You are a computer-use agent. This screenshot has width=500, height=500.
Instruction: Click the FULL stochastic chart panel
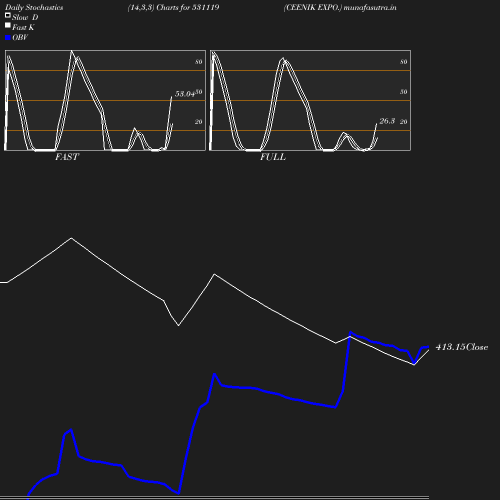pos(310,100)
